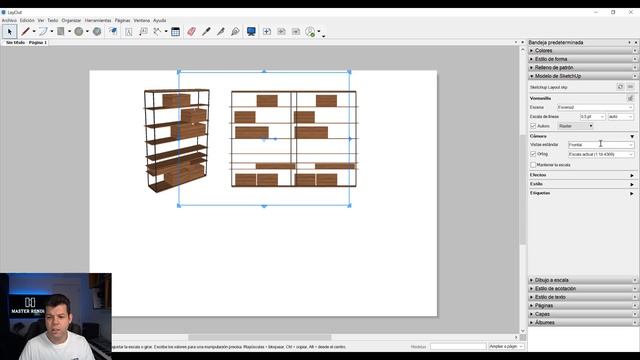Open the Escena dropdown
The height and width of the screenshot is (360, 640).
pyautogui.click(x=596, y=107)
